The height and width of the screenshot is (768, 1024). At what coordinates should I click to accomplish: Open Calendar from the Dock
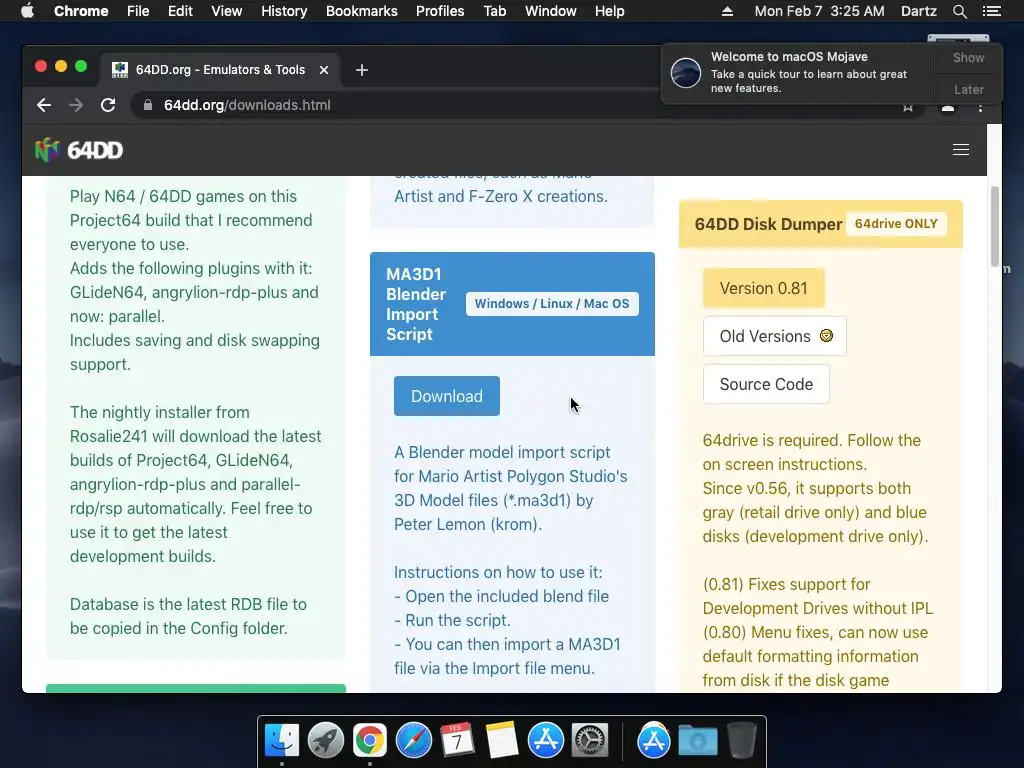tap(457, 741)
